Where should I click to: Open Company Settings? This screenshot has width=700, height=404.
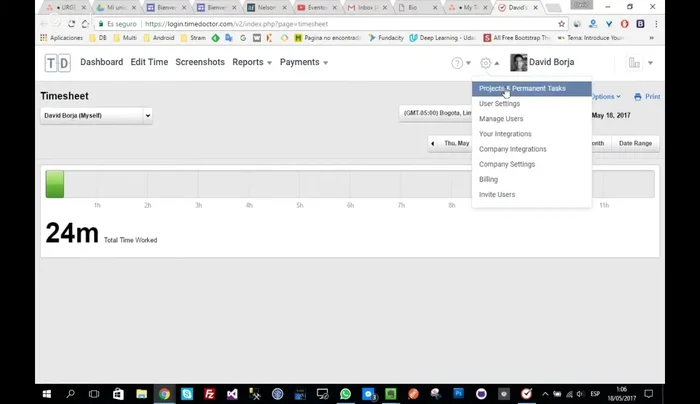tap(532, 164)
